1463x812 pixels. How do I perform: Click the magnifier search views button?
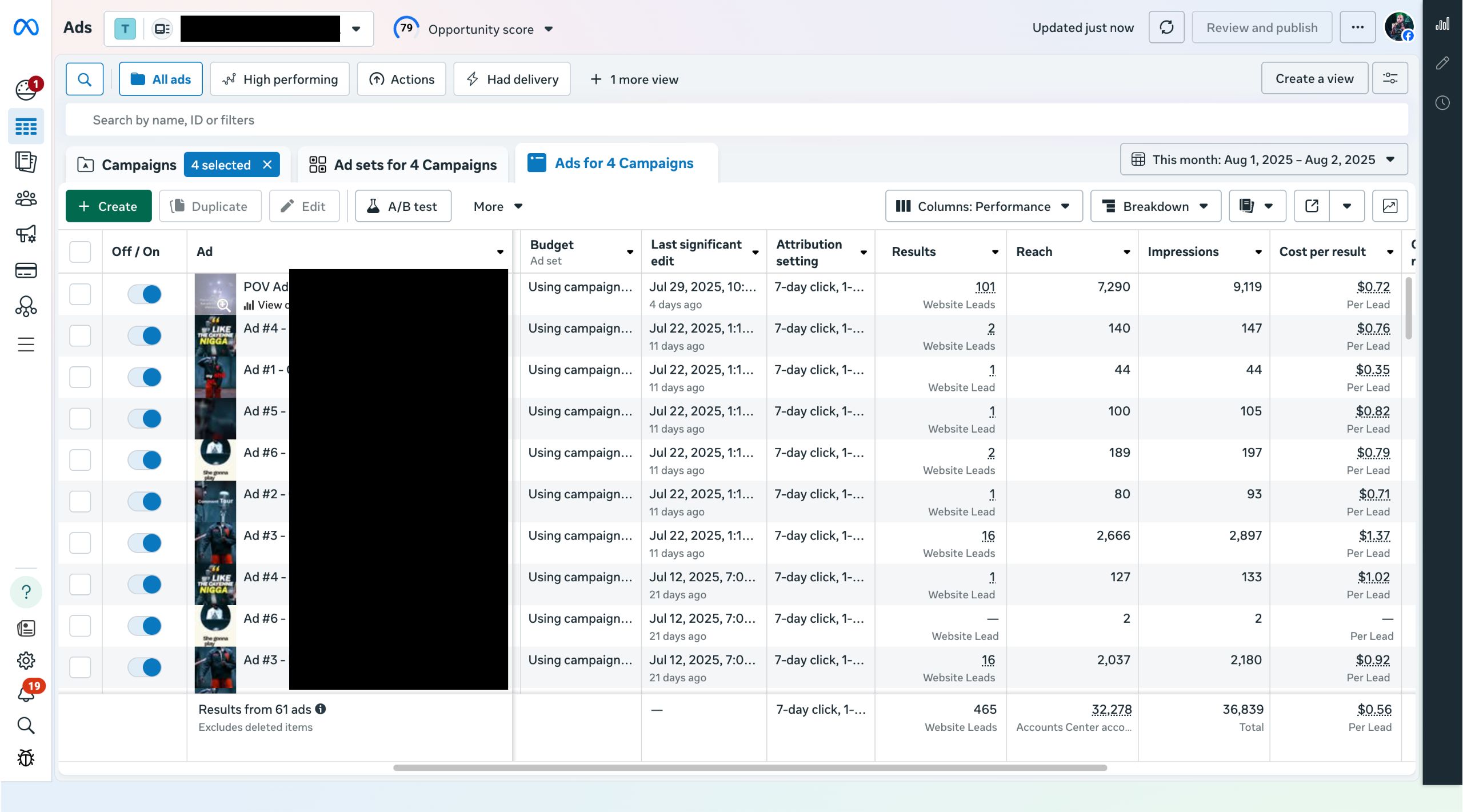click(x=85, y=79)
